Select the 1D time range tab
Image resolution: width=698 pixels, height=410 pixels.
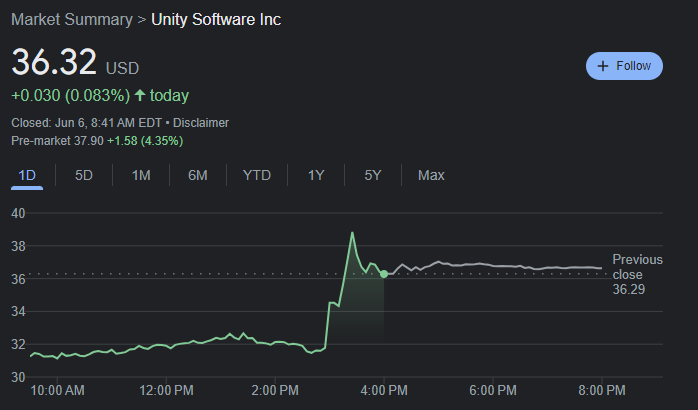click(27, 176)
